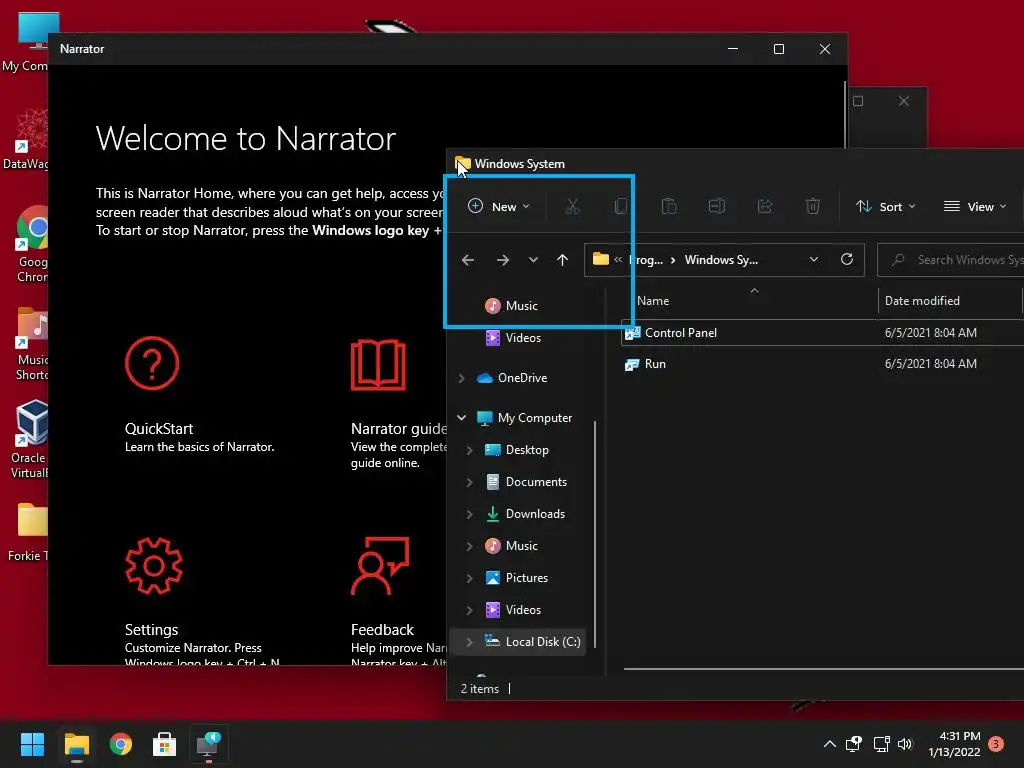Expand the Local Disk (C:) node
This screenshot has width=1024, height=768.
pyautogui.click(x=470, y=642)
